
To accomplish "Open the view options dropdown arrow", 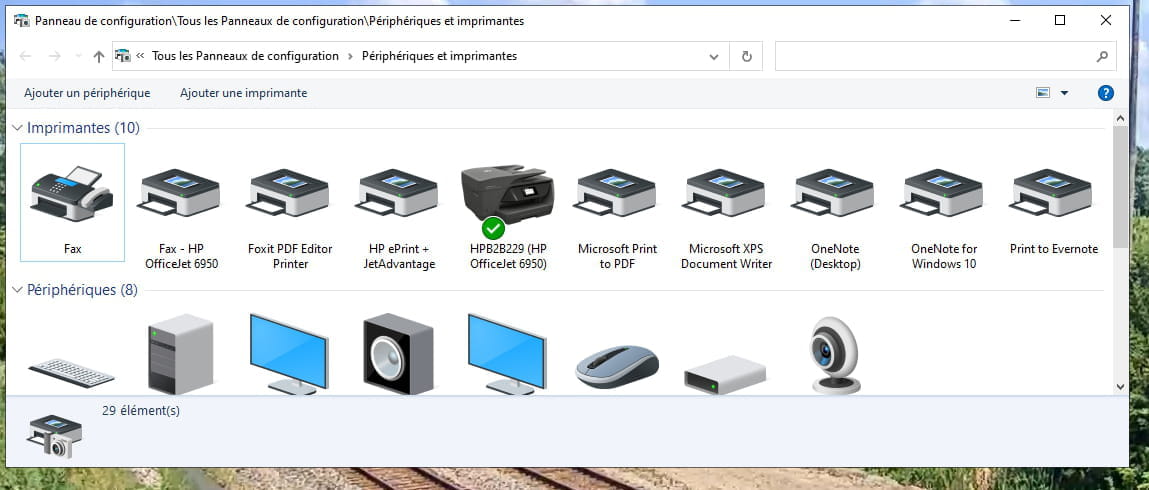I will coord(1064,93).
